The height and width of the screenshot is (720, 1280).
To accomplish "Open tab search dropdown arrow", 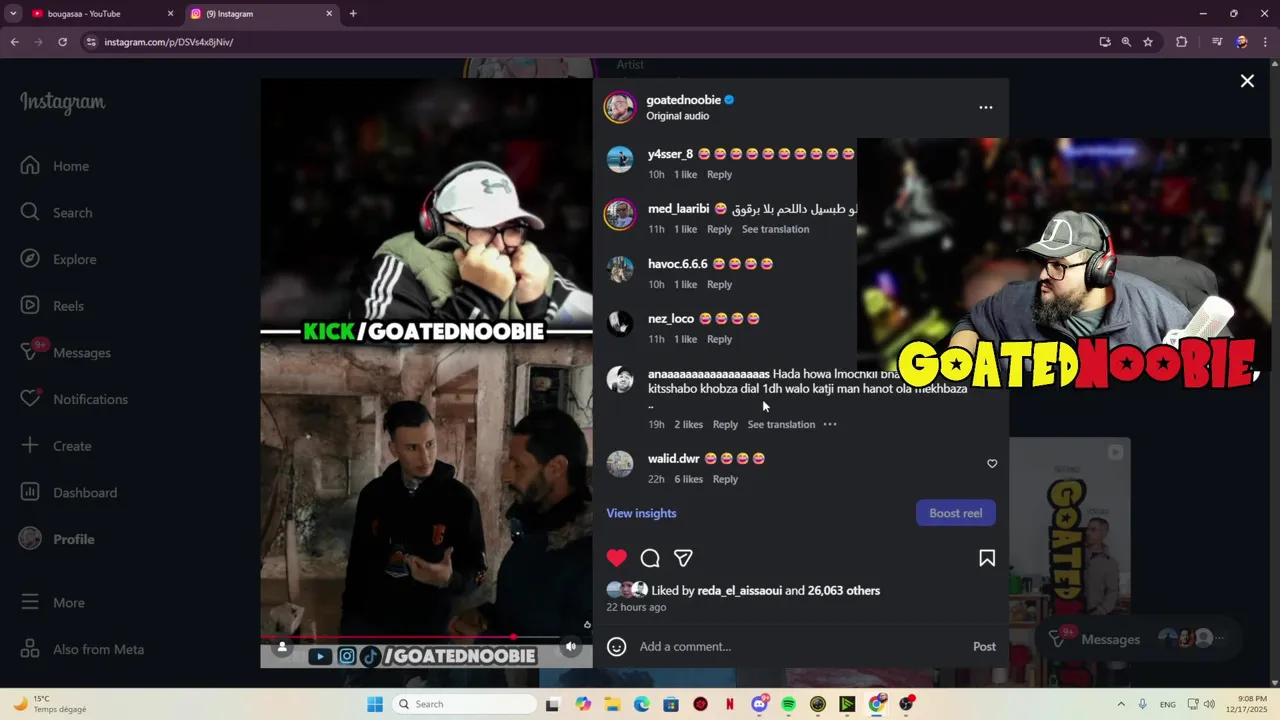I will coord(13,14).
